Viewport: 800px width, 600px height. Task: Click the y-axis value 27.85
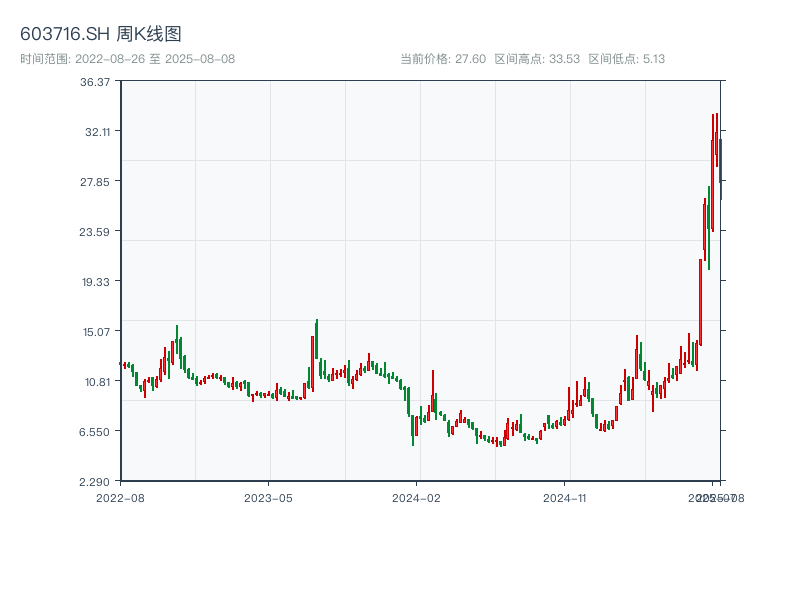pos(95,182)
